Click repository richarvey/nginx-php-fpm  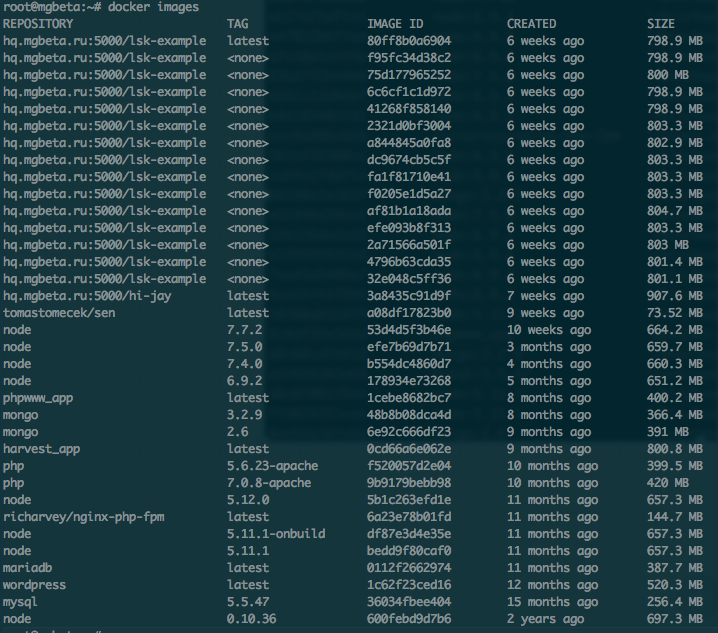coord(84,517)
